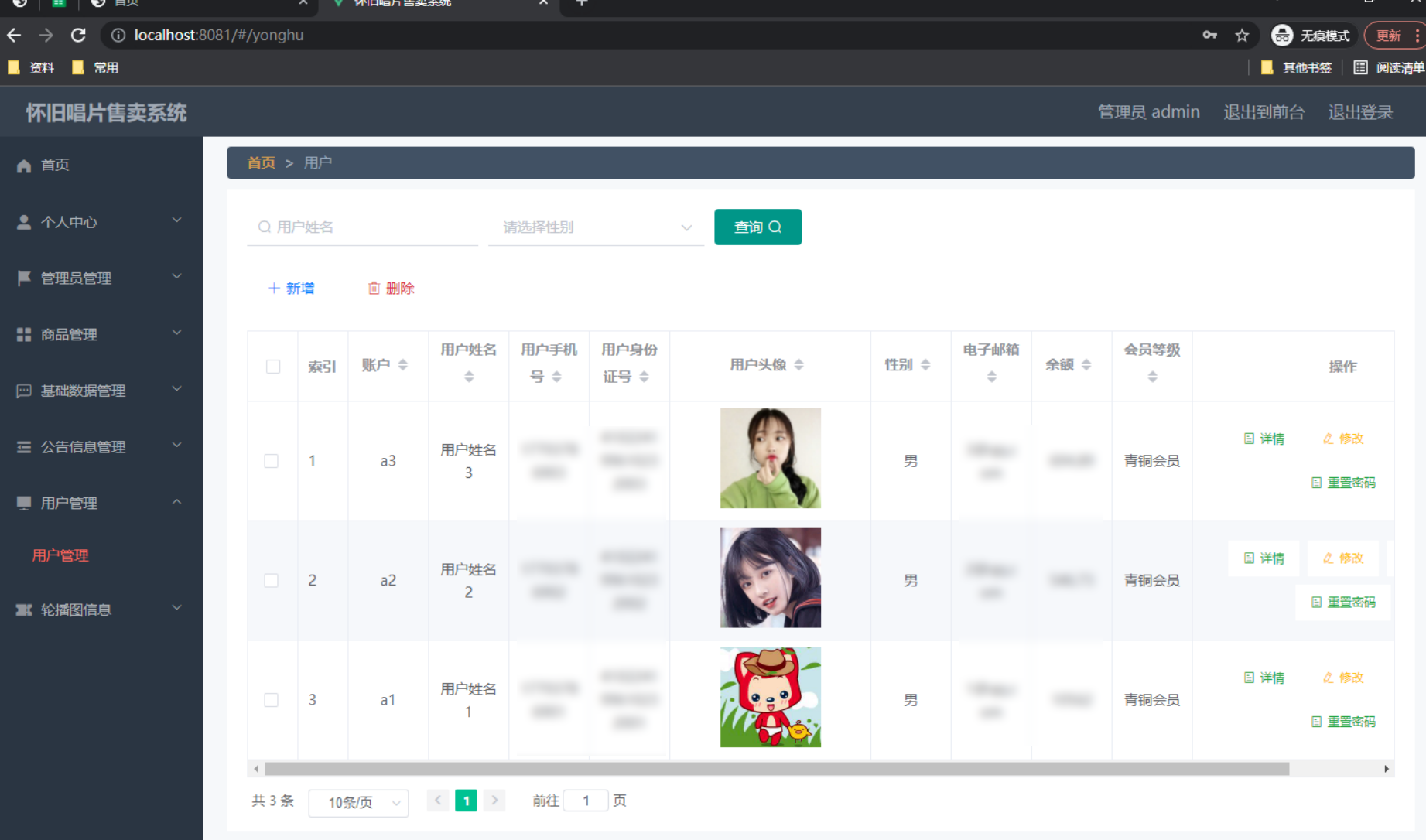Screen dimensions: 1426x840
Task: Click 退出登录 in the header
Action: click(x=1360, y=112)
